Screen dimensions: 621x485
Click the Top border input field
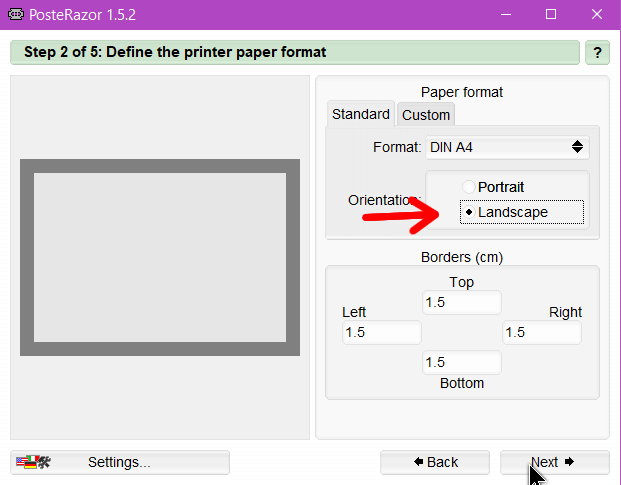tap(462, 302)
